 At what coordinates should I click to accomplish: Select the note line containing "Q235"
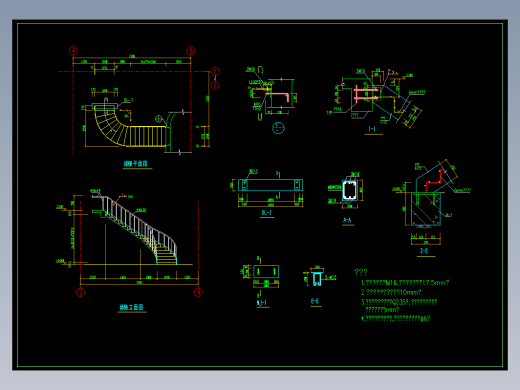pos(399,302)
